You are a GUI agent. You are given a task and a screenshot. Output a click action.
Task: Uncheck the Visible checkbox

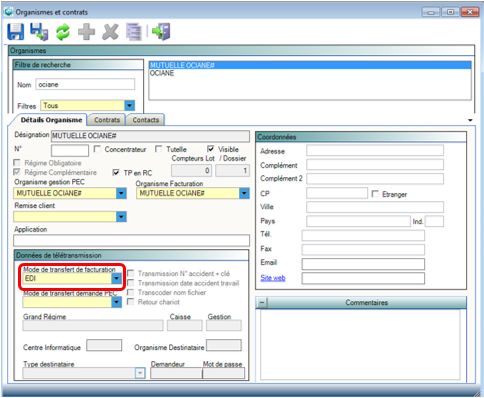coord(211,149)
